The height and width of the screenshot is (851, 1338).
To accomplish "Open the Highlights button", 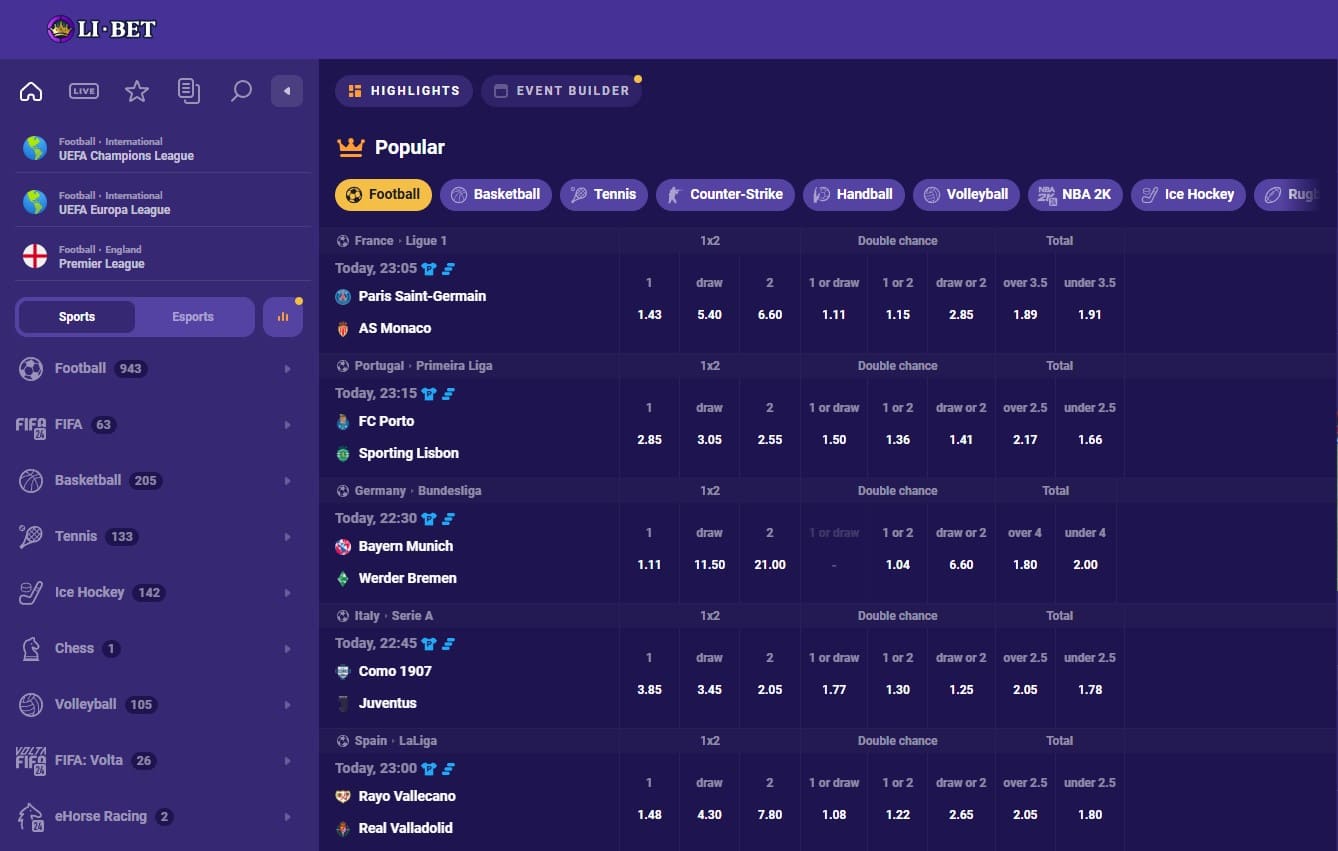I will (404, 91).
